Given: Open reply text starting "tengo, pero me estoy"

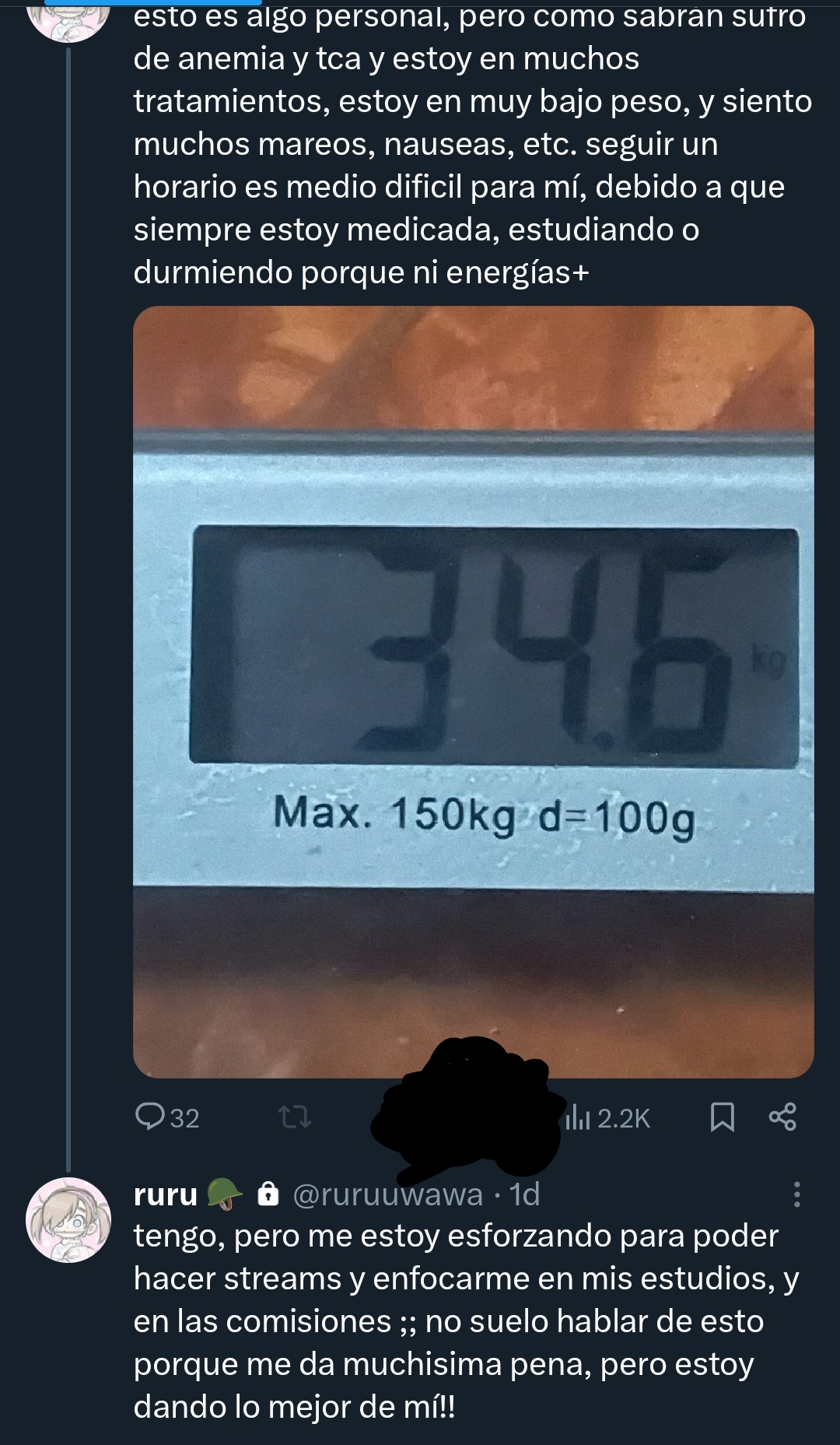Looking at the screenshot, I should point(467,1321).
